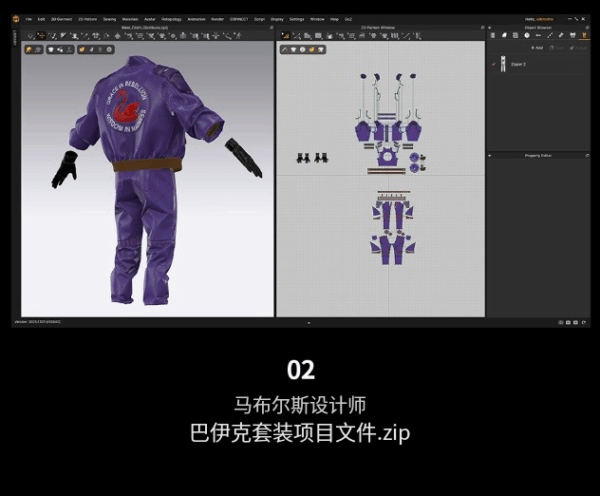This screenshot has width=600, height=496.
Task: Toggle the round sphere render style icon in 3D view
Action: (x=109, y=49)
